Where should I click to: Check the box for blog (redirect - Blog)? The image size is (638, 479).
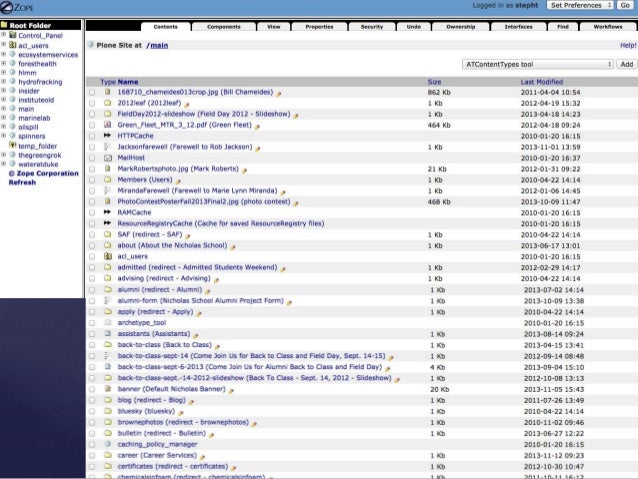(92, 400)
